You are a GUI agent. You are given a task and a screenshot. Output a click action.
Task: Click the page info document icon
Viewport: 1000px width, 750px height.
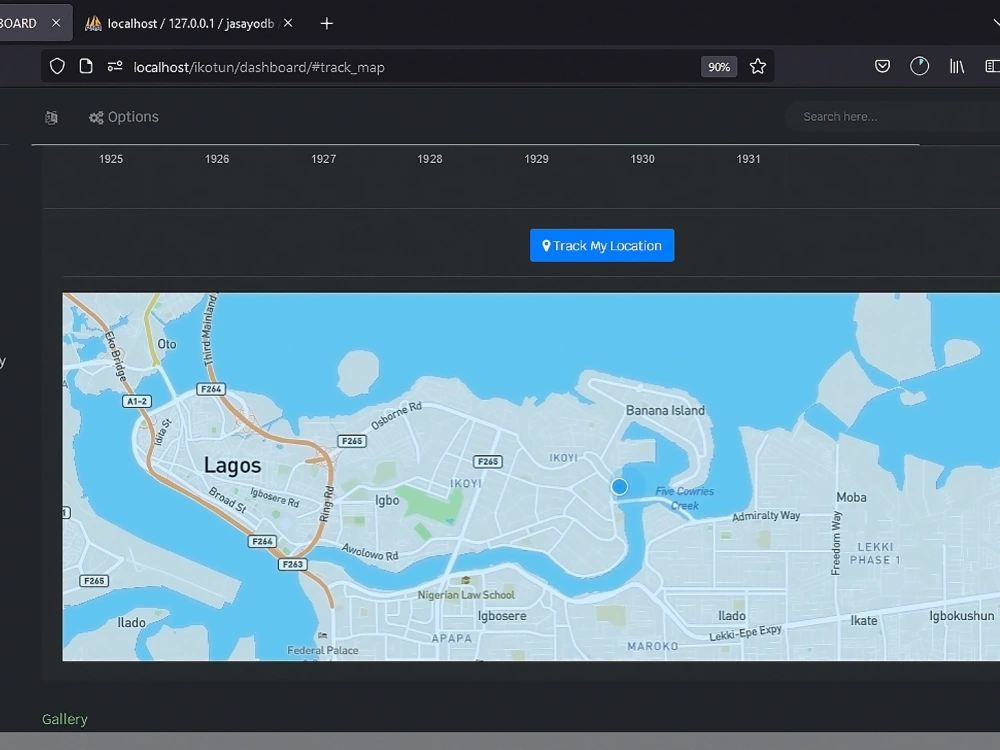click(x=86, y=66)
